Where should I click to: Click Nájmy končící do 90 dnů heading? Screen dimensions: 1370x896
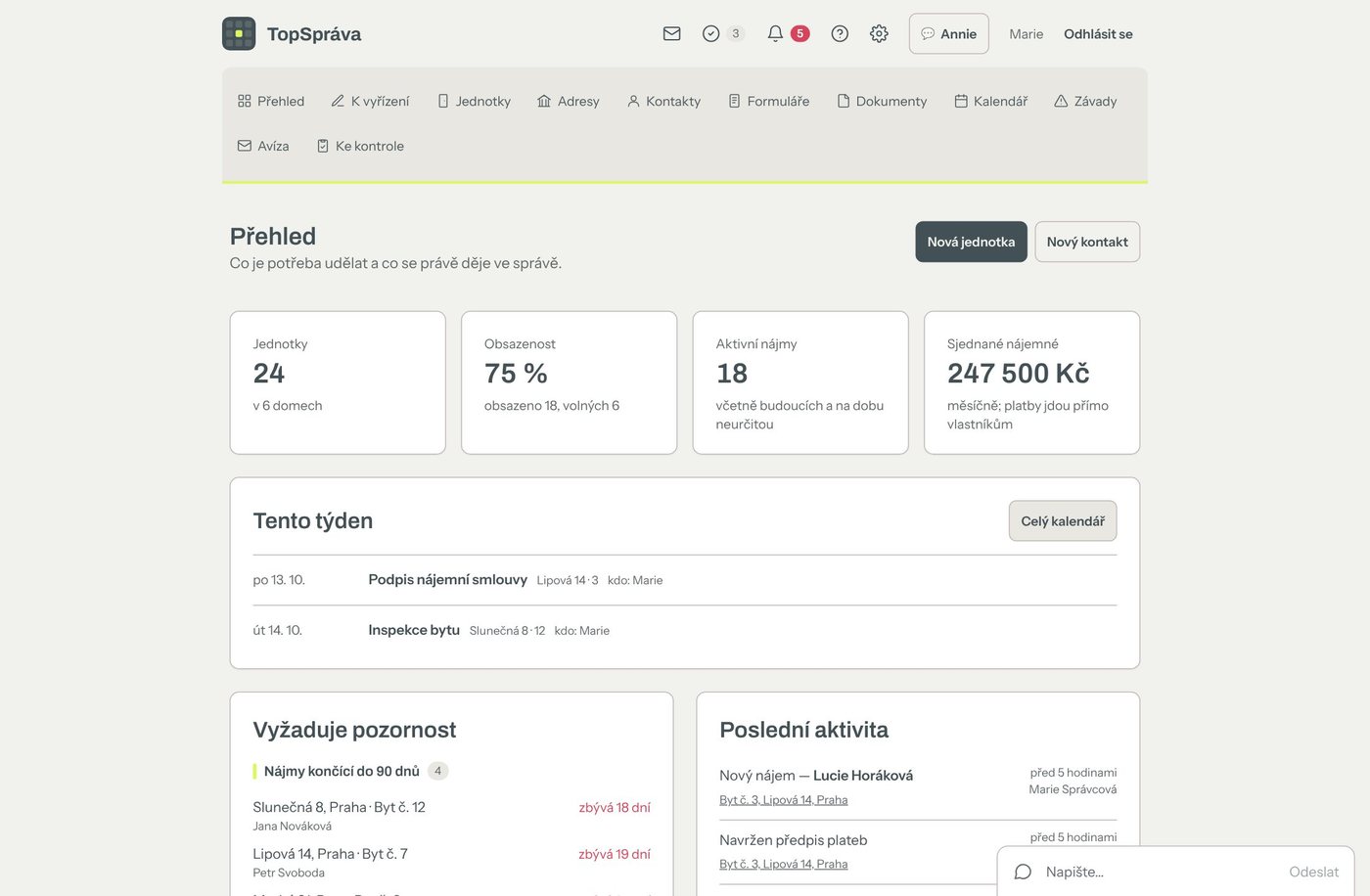342,771
